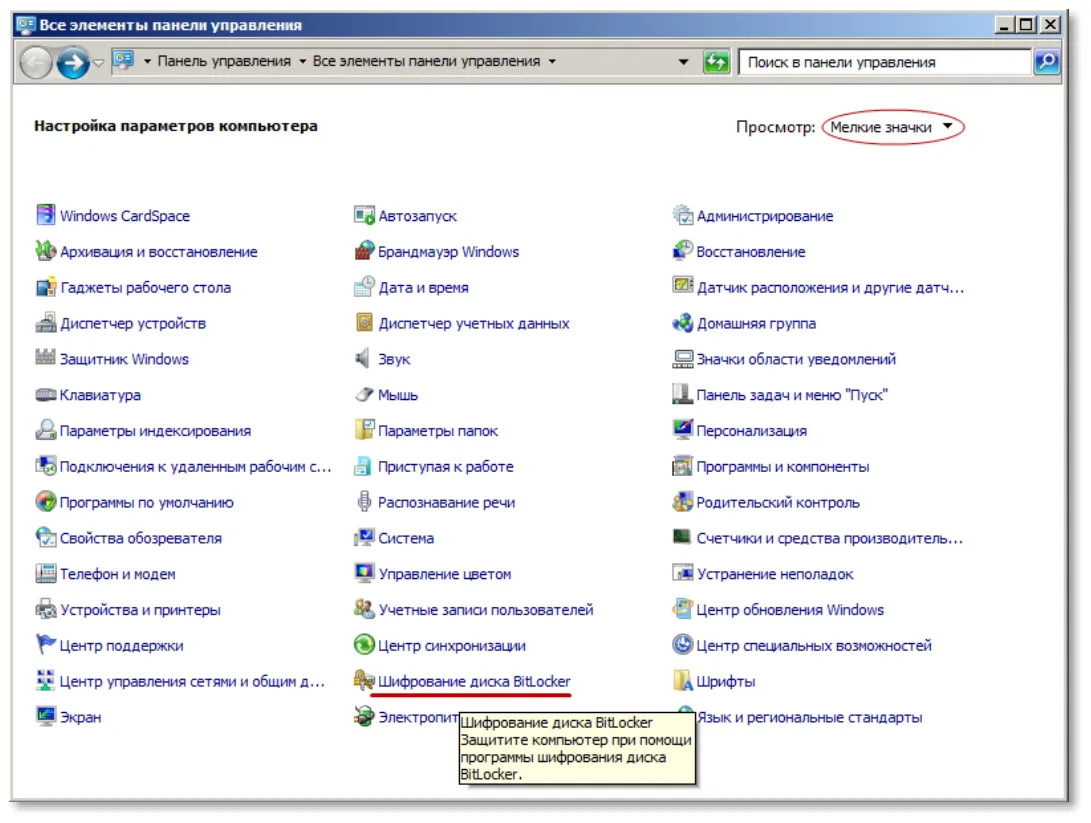
Task: Expand the Панель управления breadcrumb arrow
Action: click(302, 61)
